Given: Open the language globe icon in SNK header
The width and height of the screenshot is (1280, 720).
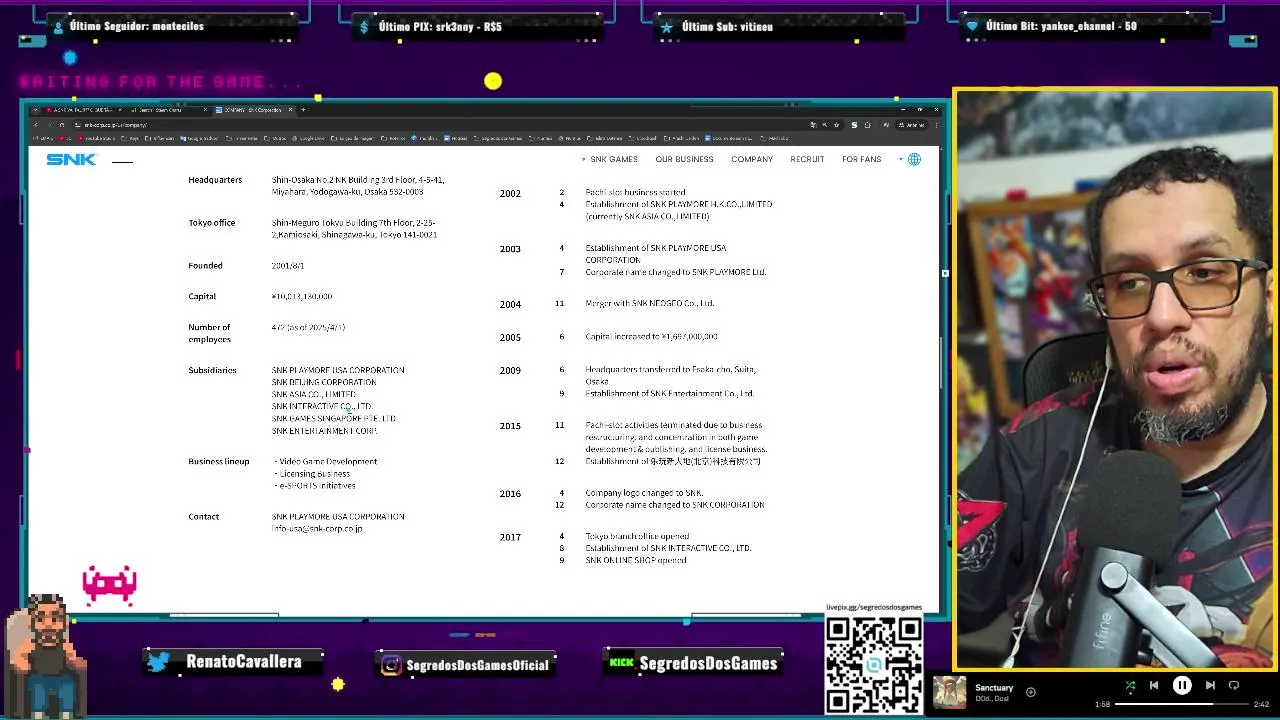Looking at the screenshot, I should point(914,159).
